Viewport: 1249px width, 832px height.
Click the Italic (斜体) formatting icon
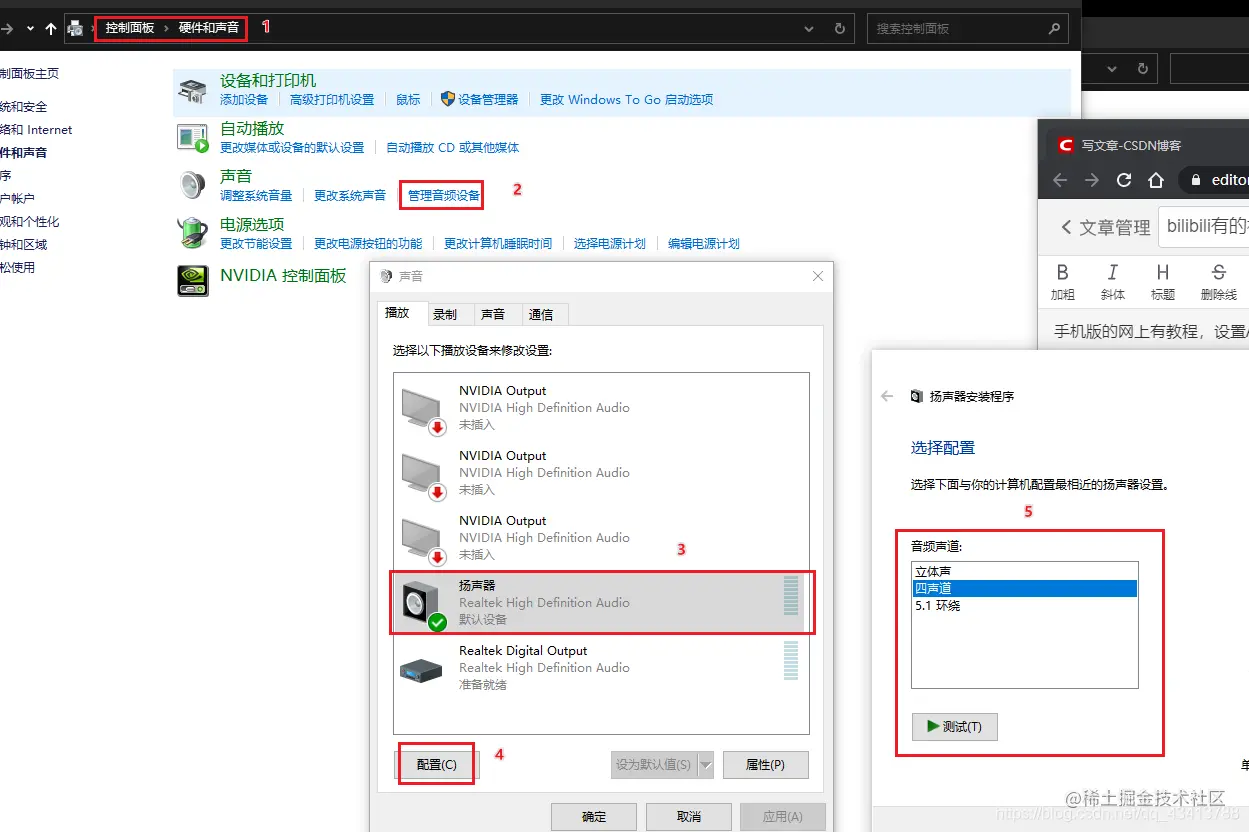point(1112,272)
